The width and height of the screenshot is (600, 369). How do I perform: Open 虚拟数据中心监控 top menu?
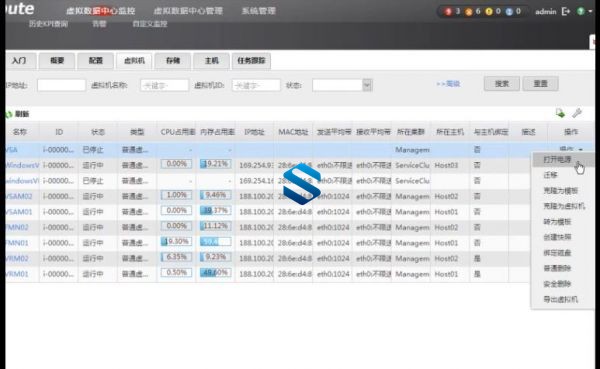click(100, 11)
